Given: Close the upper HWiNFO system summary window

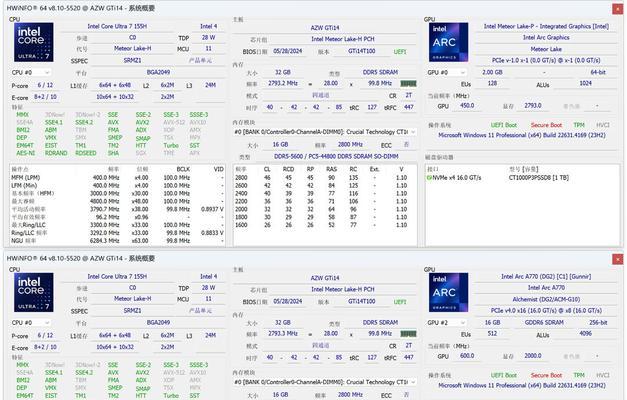Looking at the screenshot, I should tap(617, 9).
